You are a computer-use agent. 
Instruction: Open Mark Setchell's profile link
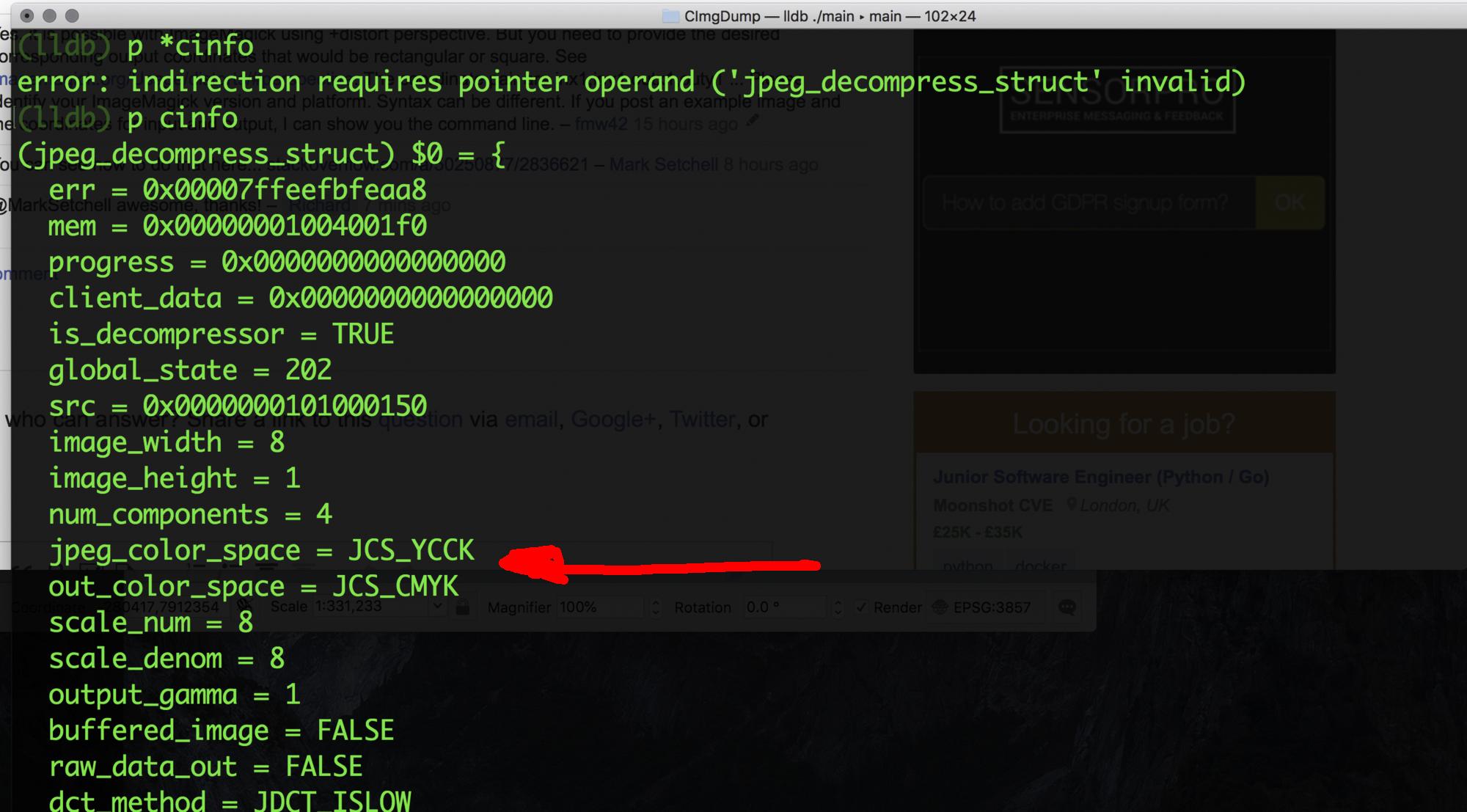663,164
